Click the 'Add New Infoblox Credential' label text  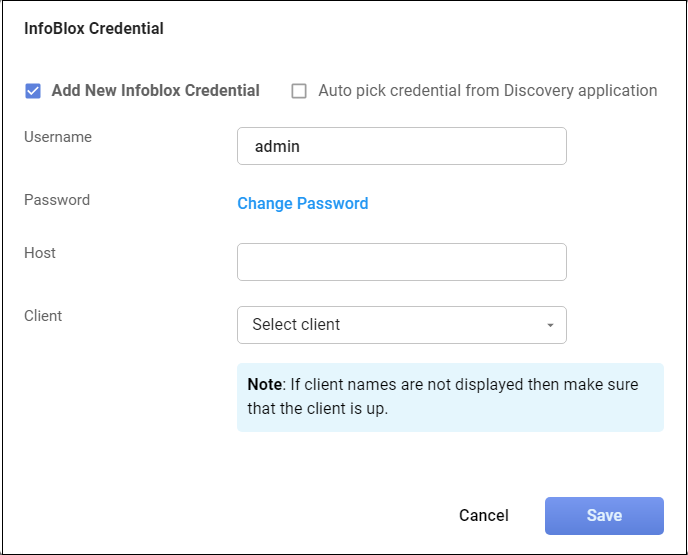click(x=155, y=91)
